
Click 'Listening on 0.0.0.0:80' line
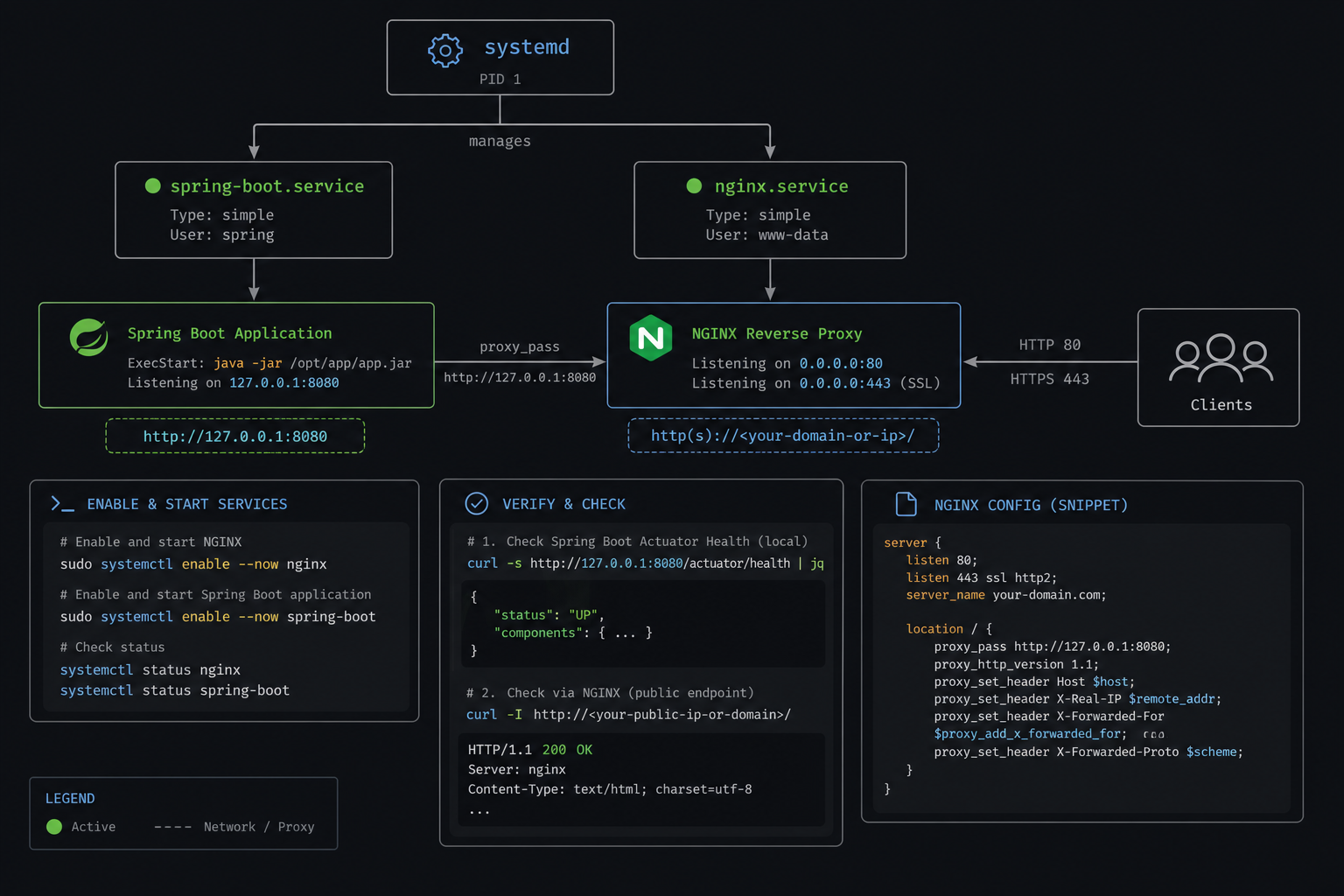tap(787, 364)
